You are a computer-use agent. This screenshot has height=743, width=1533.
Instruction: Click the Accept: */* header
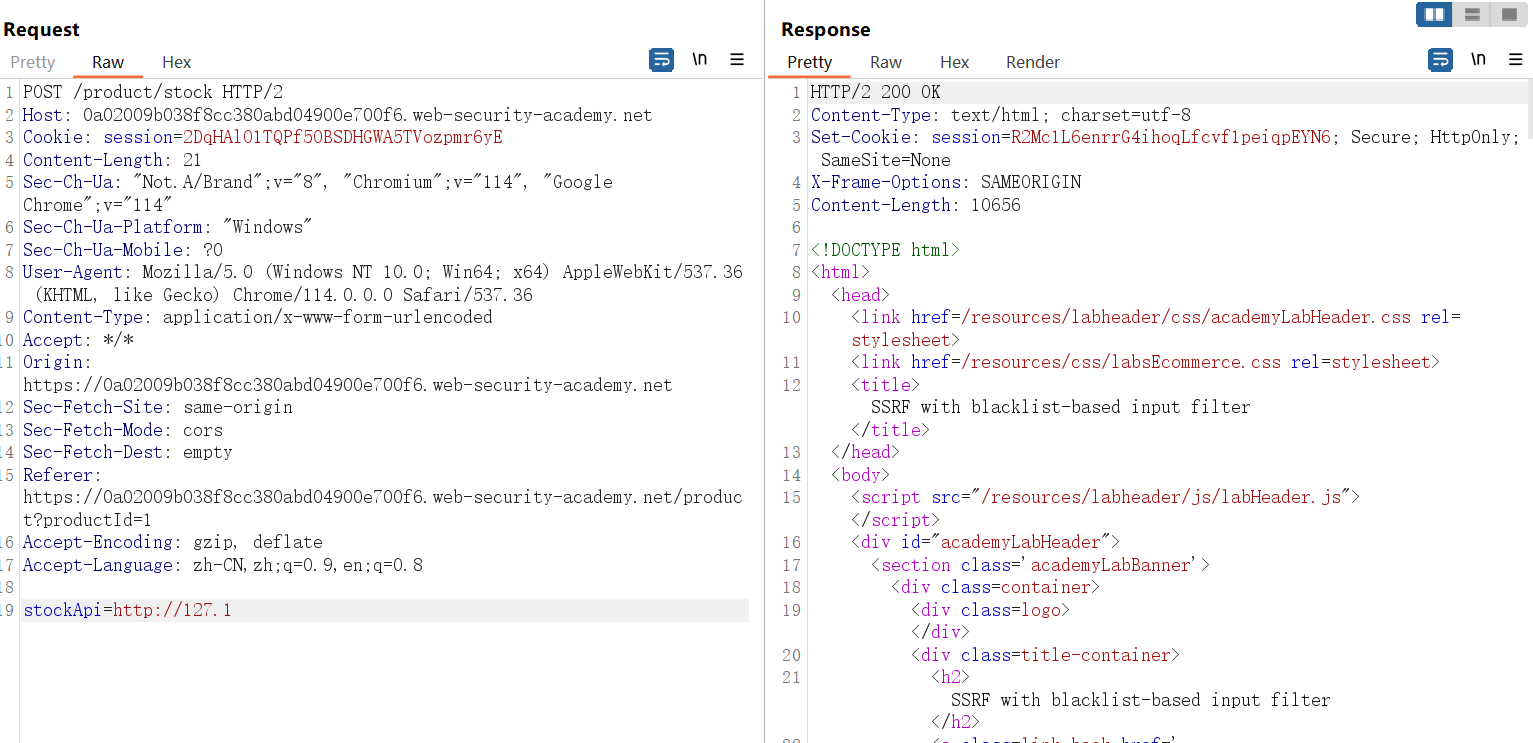[x=78, y=340]
